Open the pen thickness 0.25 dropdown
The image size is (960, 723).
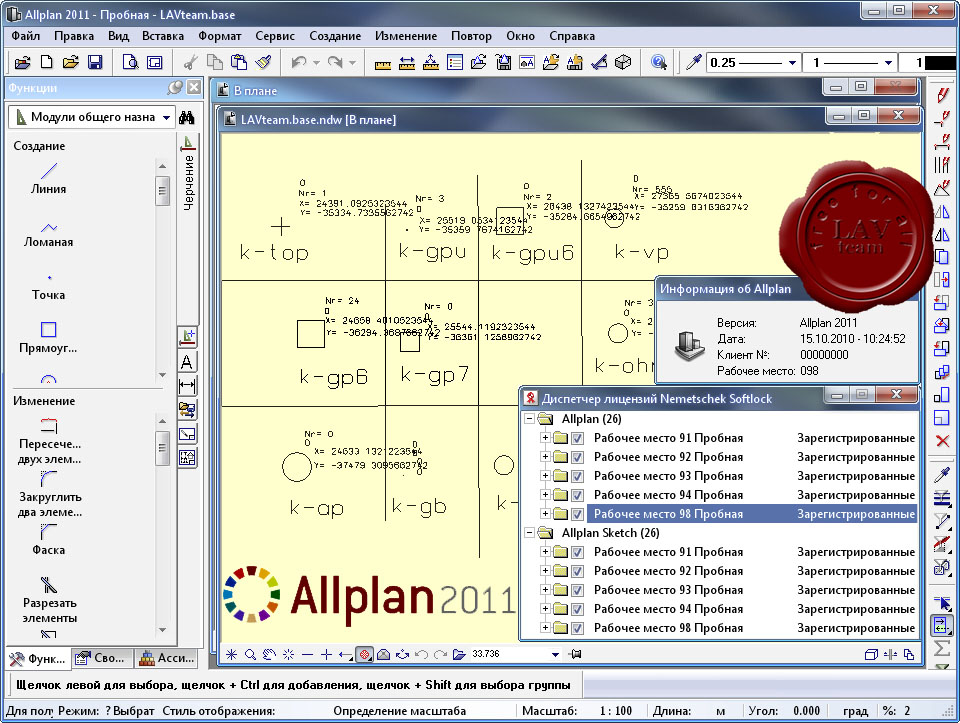792,62
